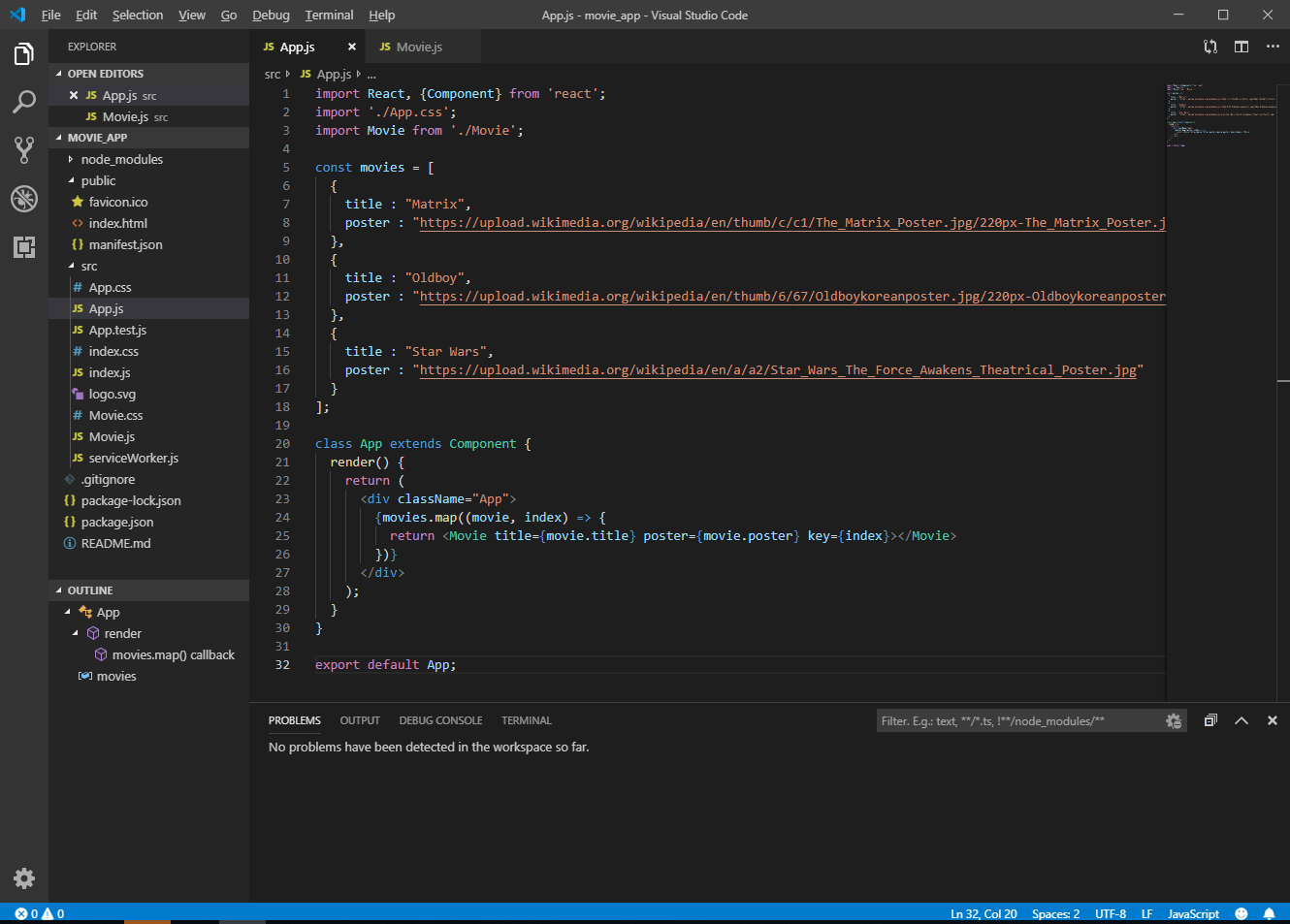Open the Search view in activity bar
The width and height of the screenshot is (1290, 924).
coord(24,102)
